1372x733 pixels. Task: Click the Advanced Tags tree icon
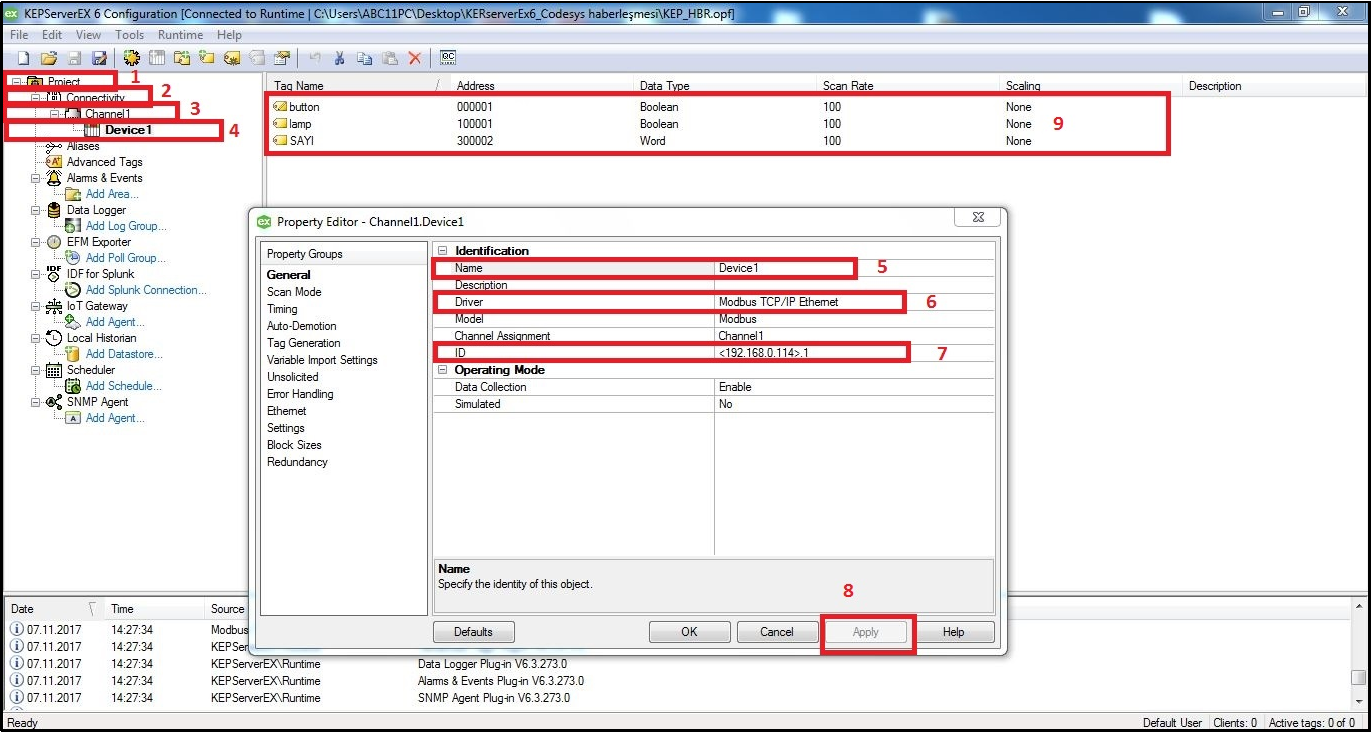click(54, 162)
